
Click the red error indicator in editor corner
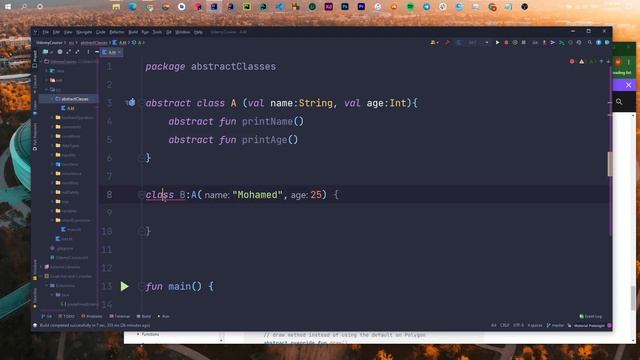572,62
